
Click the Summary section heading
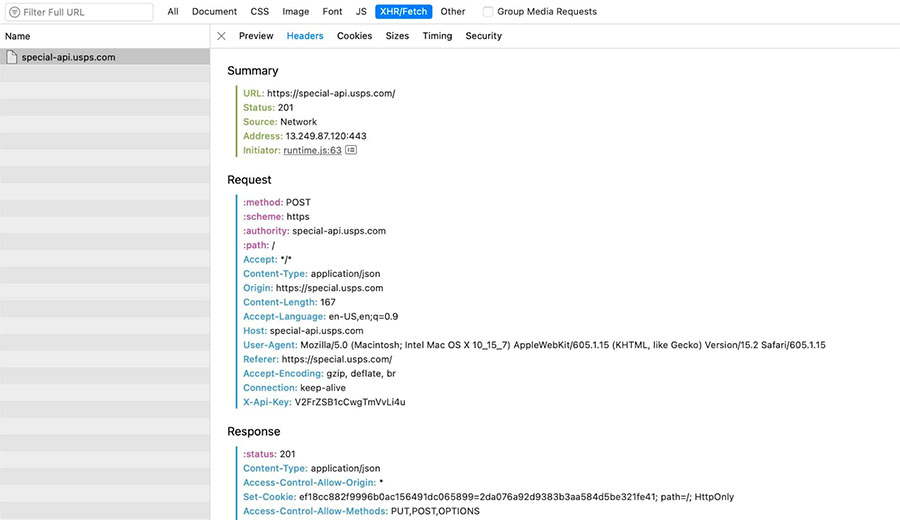tap(253, 71)
